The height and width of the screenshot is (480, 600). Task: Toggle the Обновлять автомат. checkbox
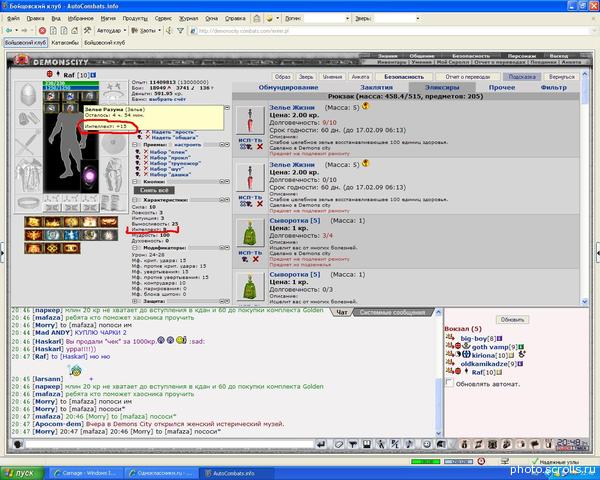coord(450,382)
